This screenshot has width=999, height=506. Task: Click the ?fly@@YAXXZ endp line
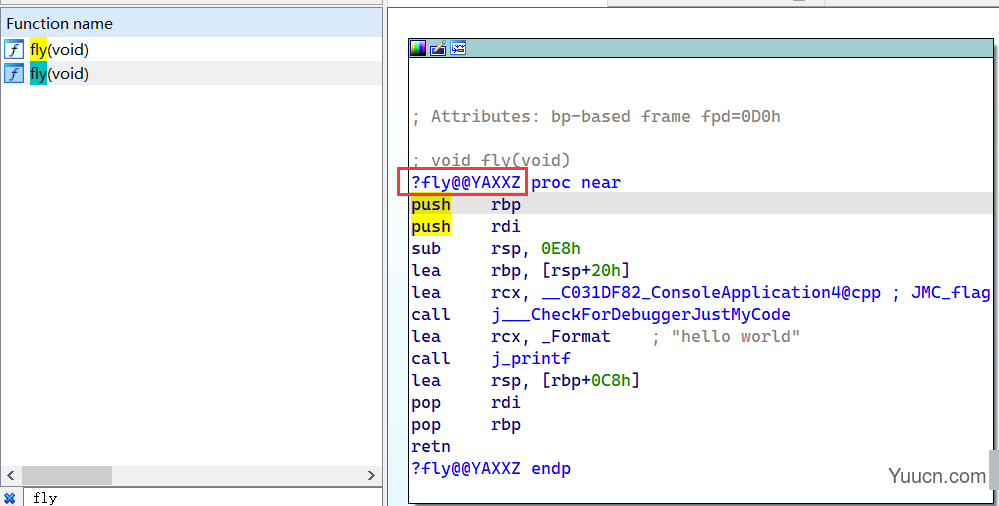tap(491, 468)
